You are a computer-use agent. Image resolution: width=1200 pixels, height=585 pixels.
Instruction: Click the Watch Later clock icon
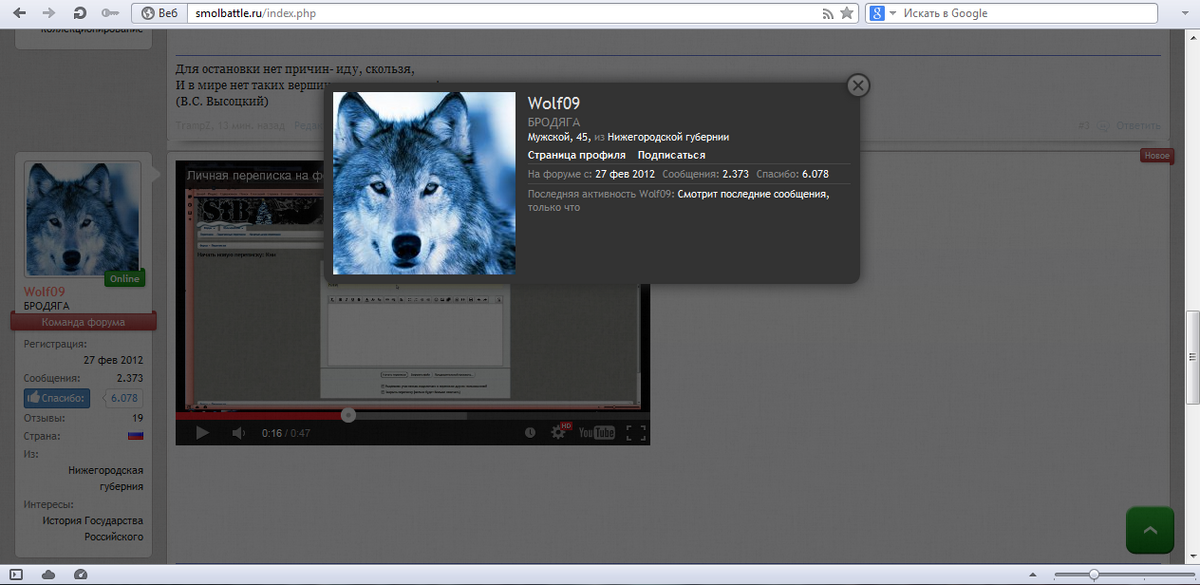tap(530, 433)
